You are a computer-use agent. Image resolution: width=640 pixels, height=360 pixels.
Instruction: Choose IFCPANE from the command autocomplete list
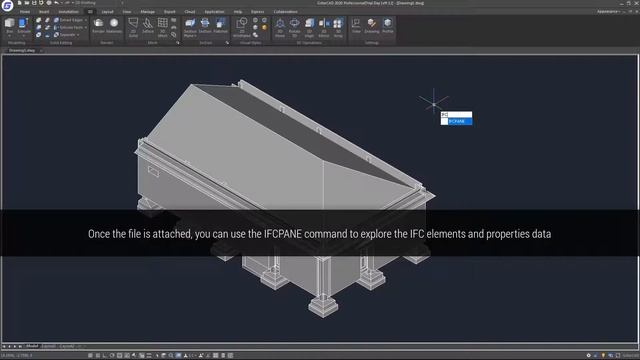tap(456, 122)
